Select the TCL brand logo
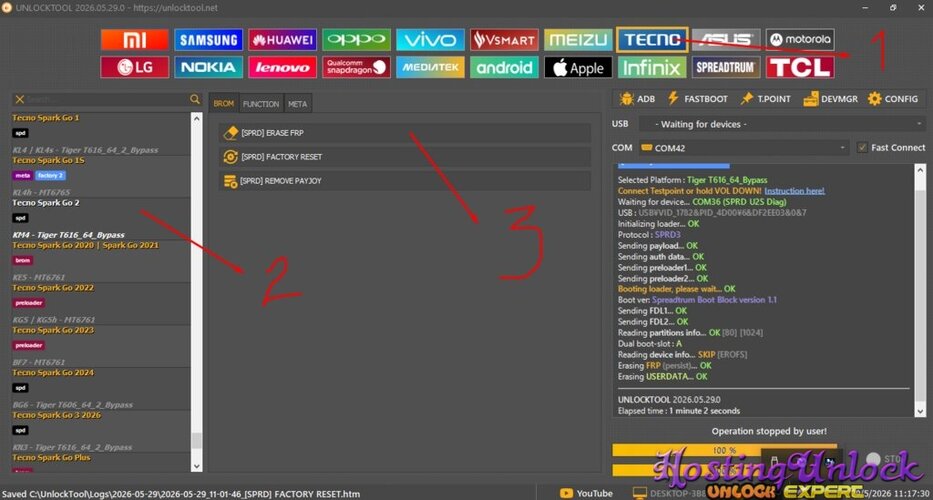933x500 pixels. tap(800, 67)
